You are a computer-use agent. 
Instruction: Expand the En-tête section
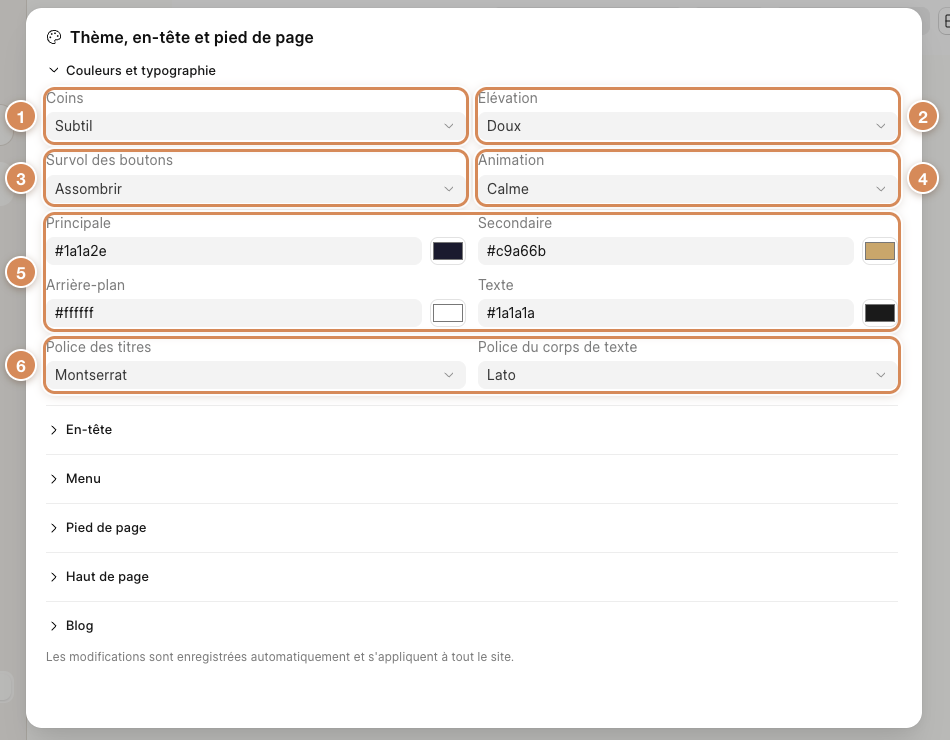(x=472, y=430)
